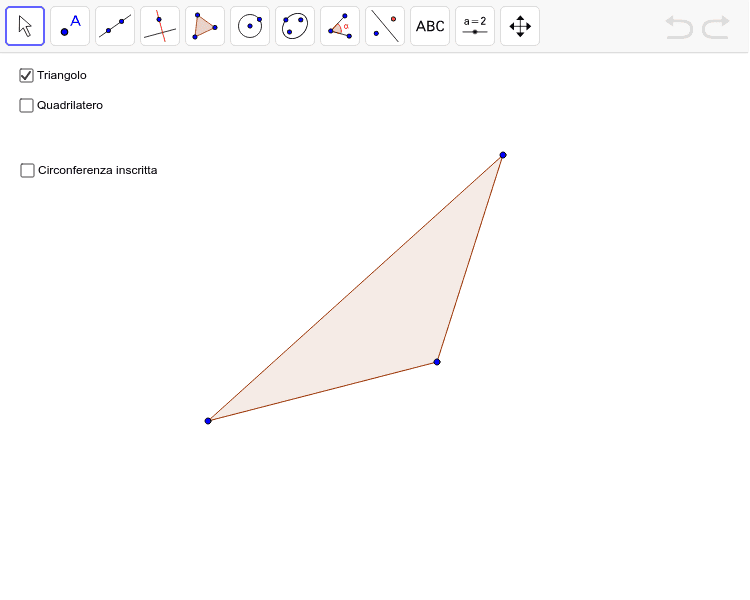Select the top vertex of the triangle
The image size is (750, 600).
point(503,155)
